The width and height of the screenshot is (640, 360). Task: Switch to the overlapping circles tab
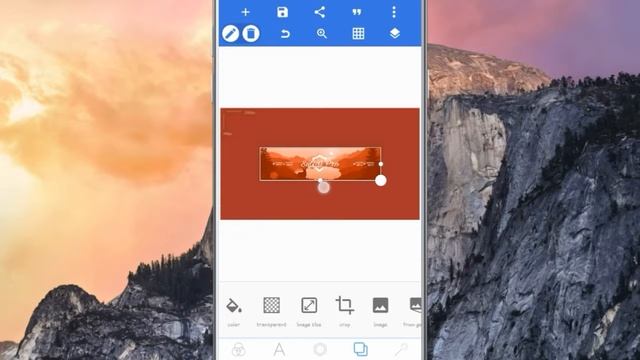tap(238, 350)
